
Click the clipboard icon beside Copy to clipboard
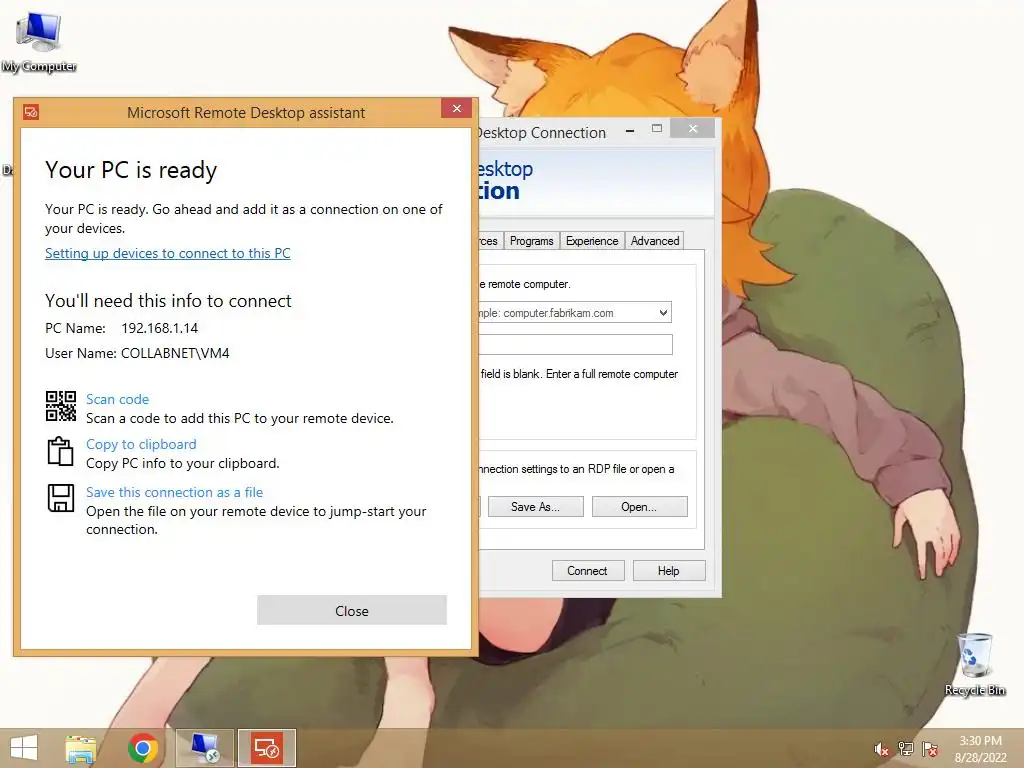click(x=60, y=451)
